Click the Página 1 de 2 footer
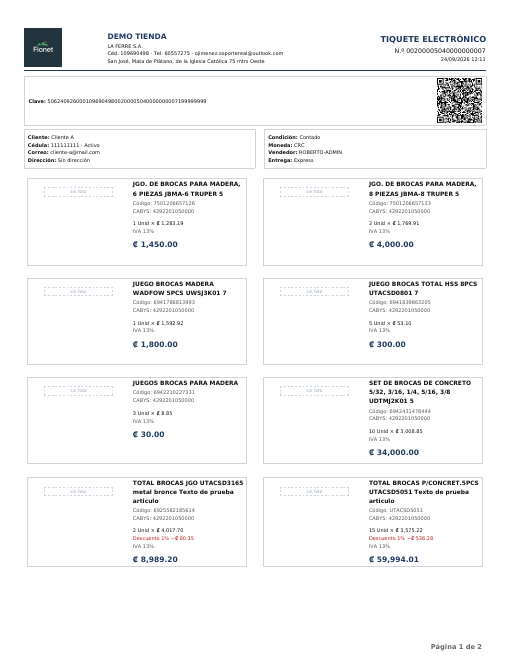510x660 pixels. pos(456,647)
